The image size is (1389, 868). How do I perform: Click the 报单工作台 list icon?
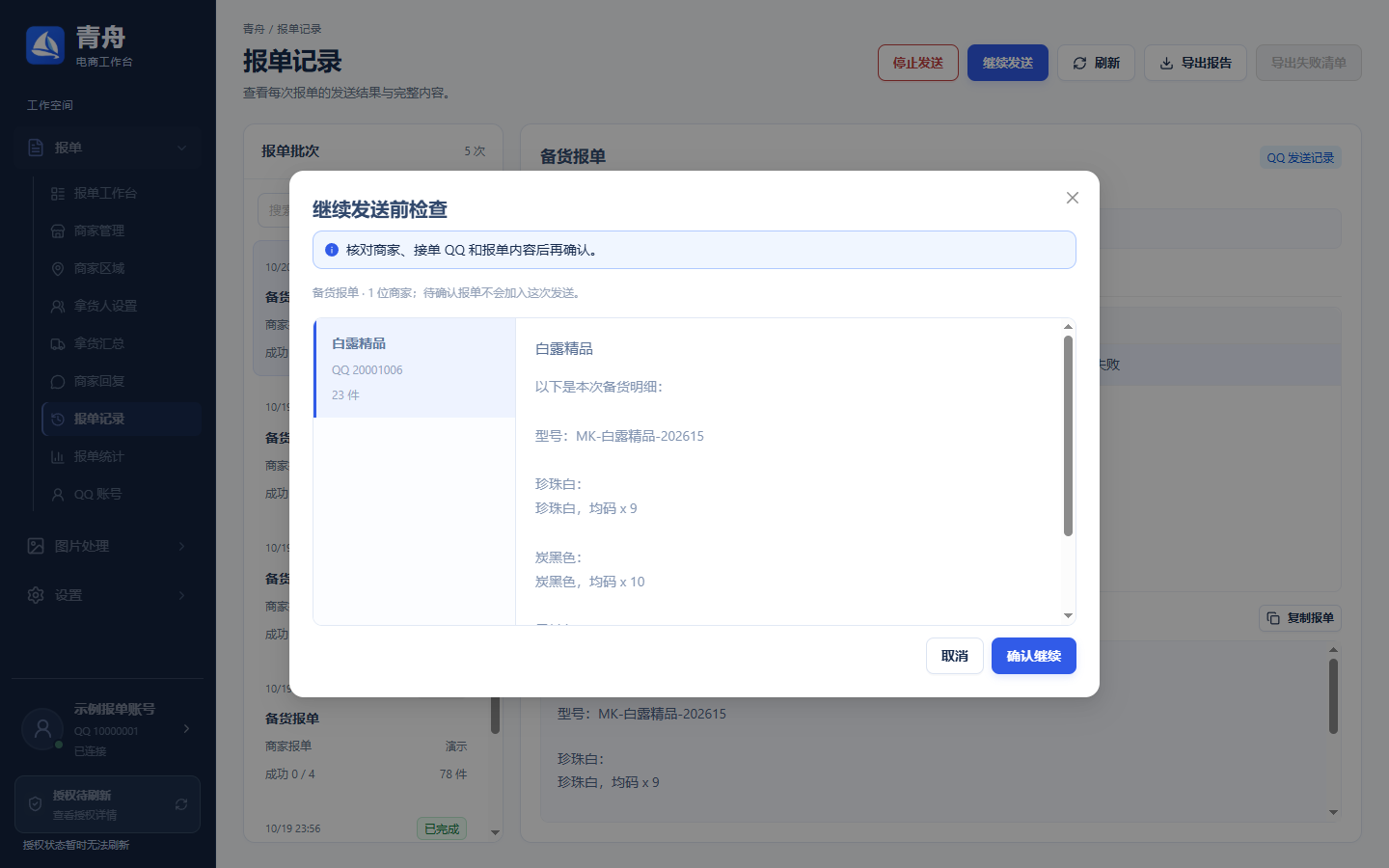pos(58,193)
